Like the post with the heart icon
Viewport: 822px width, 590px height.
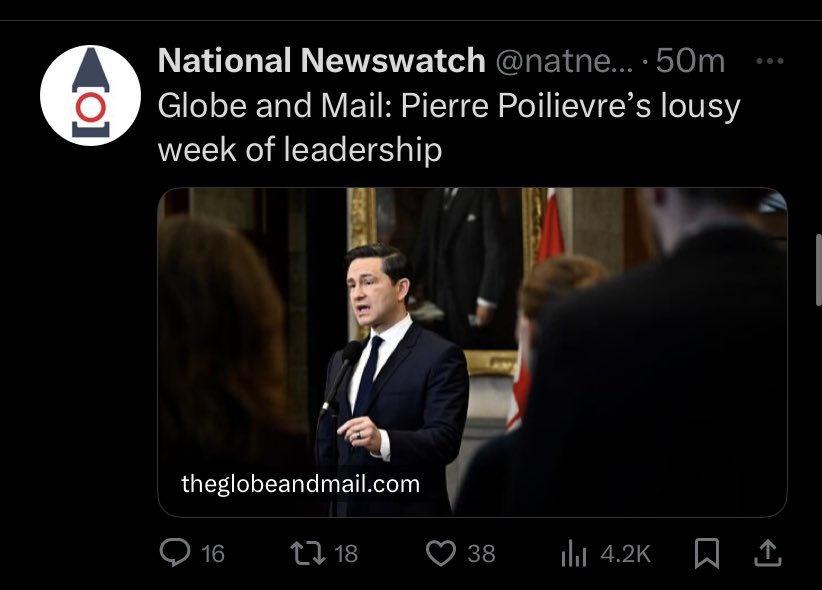click(x=440, y=552)
